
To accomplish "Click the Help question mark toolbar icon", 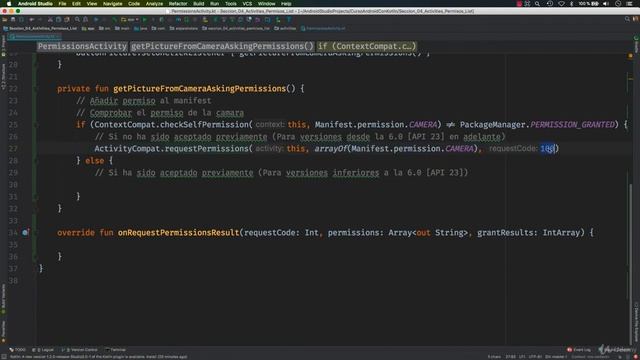I will pyautogui.click(x=289, y=19).
